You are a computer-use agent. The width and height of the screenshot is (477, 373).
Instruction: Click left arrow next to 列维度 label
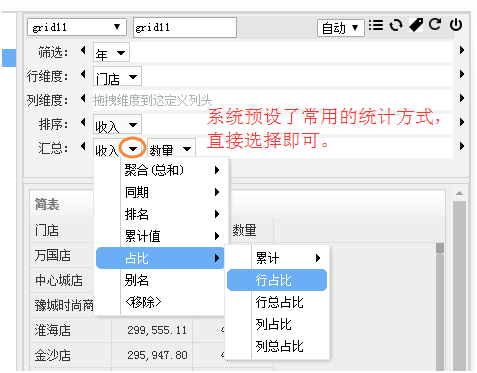point(83,99)
